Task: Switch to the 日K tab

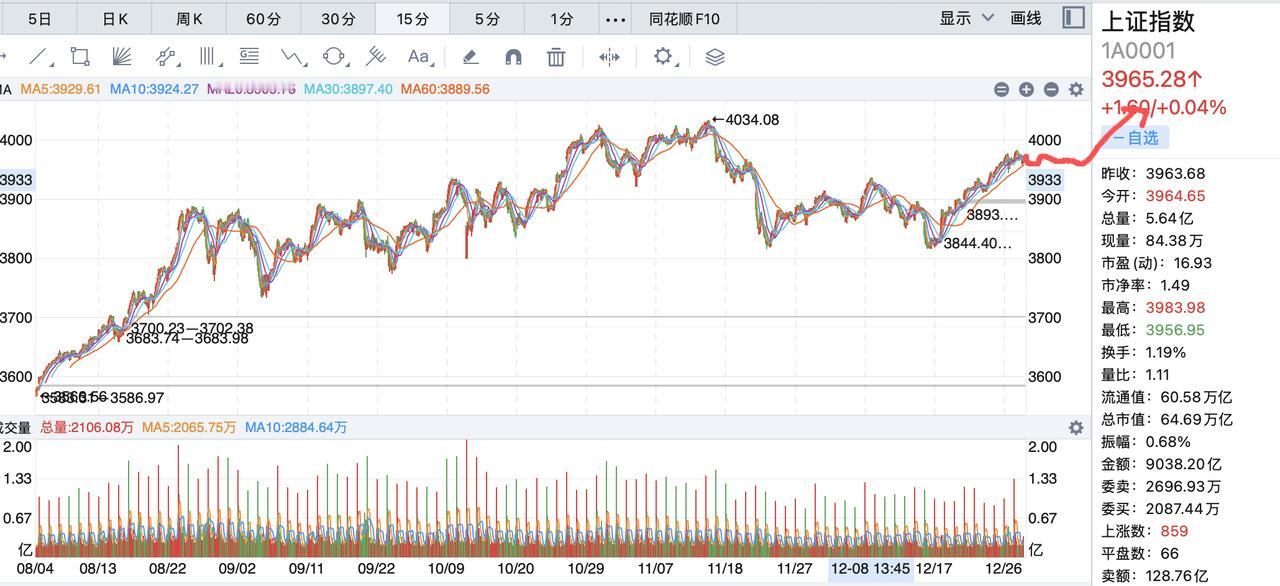Action: pos(116,19)
